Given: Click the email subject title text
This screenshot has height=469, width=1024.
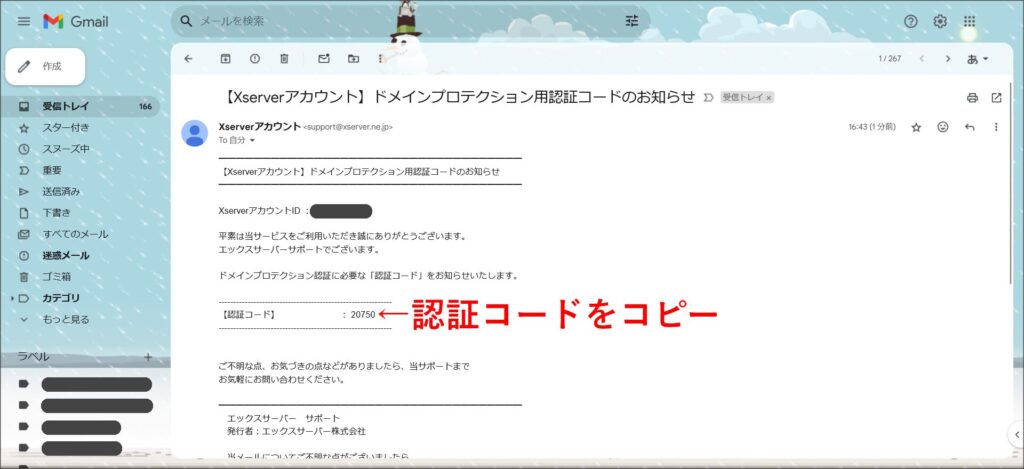Looking at the screenshot, I should click(x=460, y=97).
